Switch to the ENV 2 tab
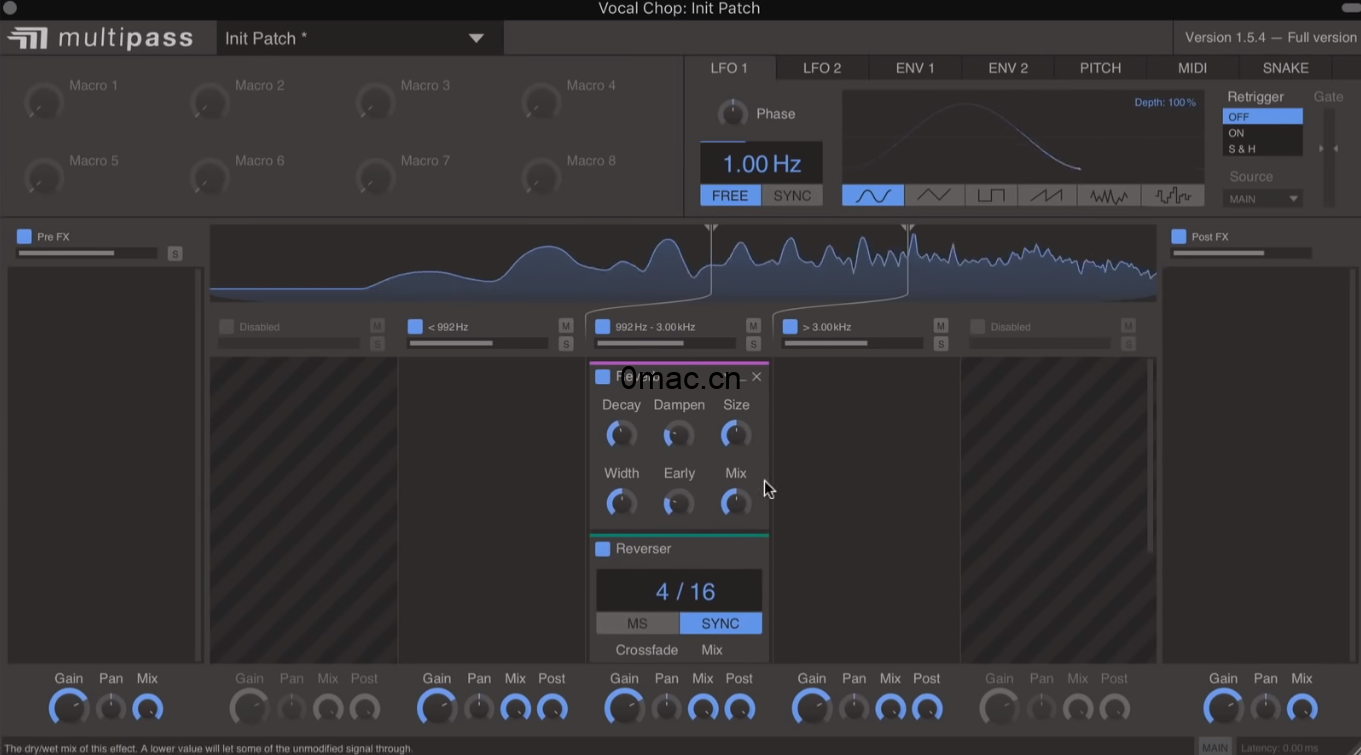The image size is (1361, 755). [1008, 68]
